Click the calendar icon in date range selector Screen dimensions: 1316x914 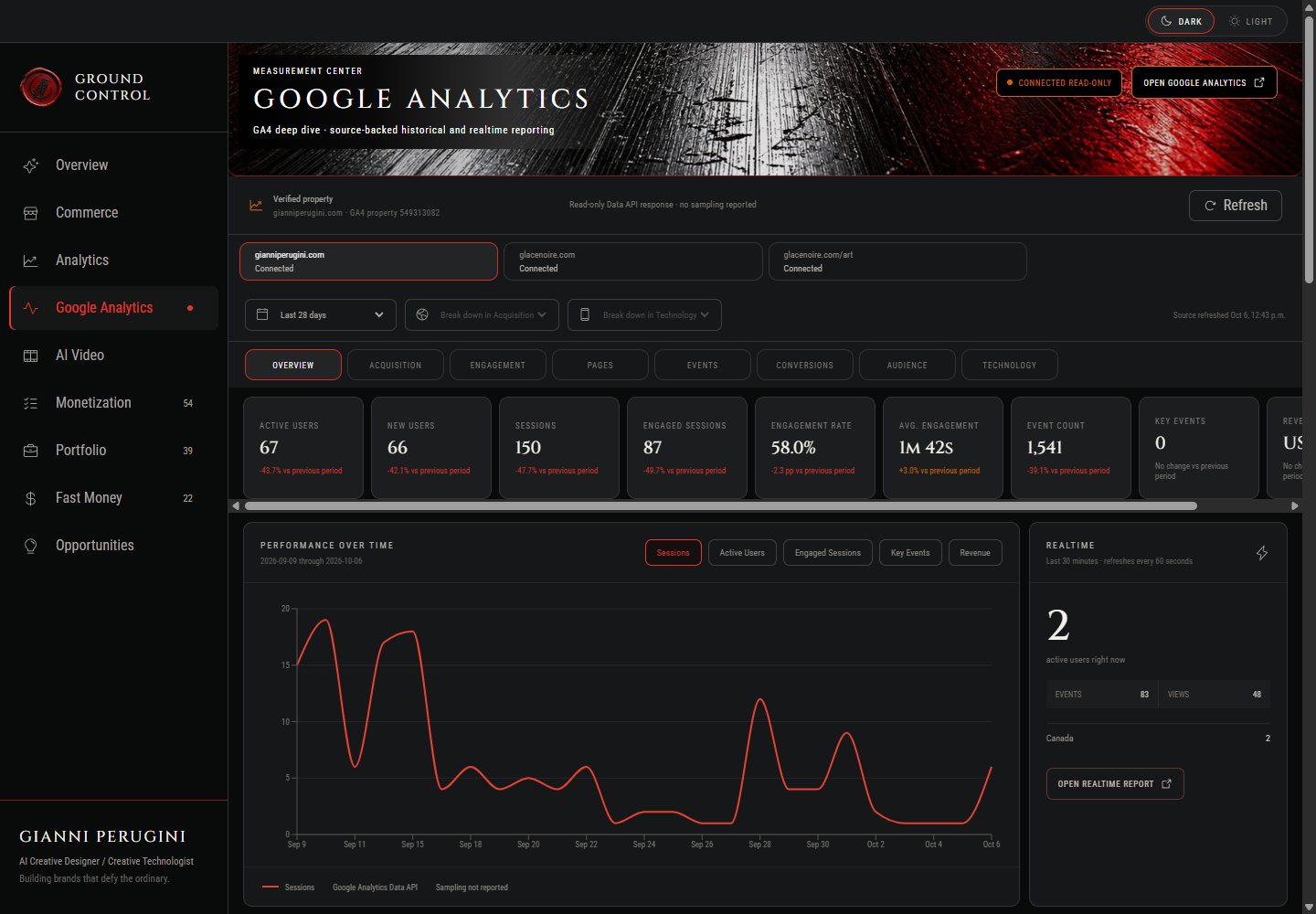[262, 314]
